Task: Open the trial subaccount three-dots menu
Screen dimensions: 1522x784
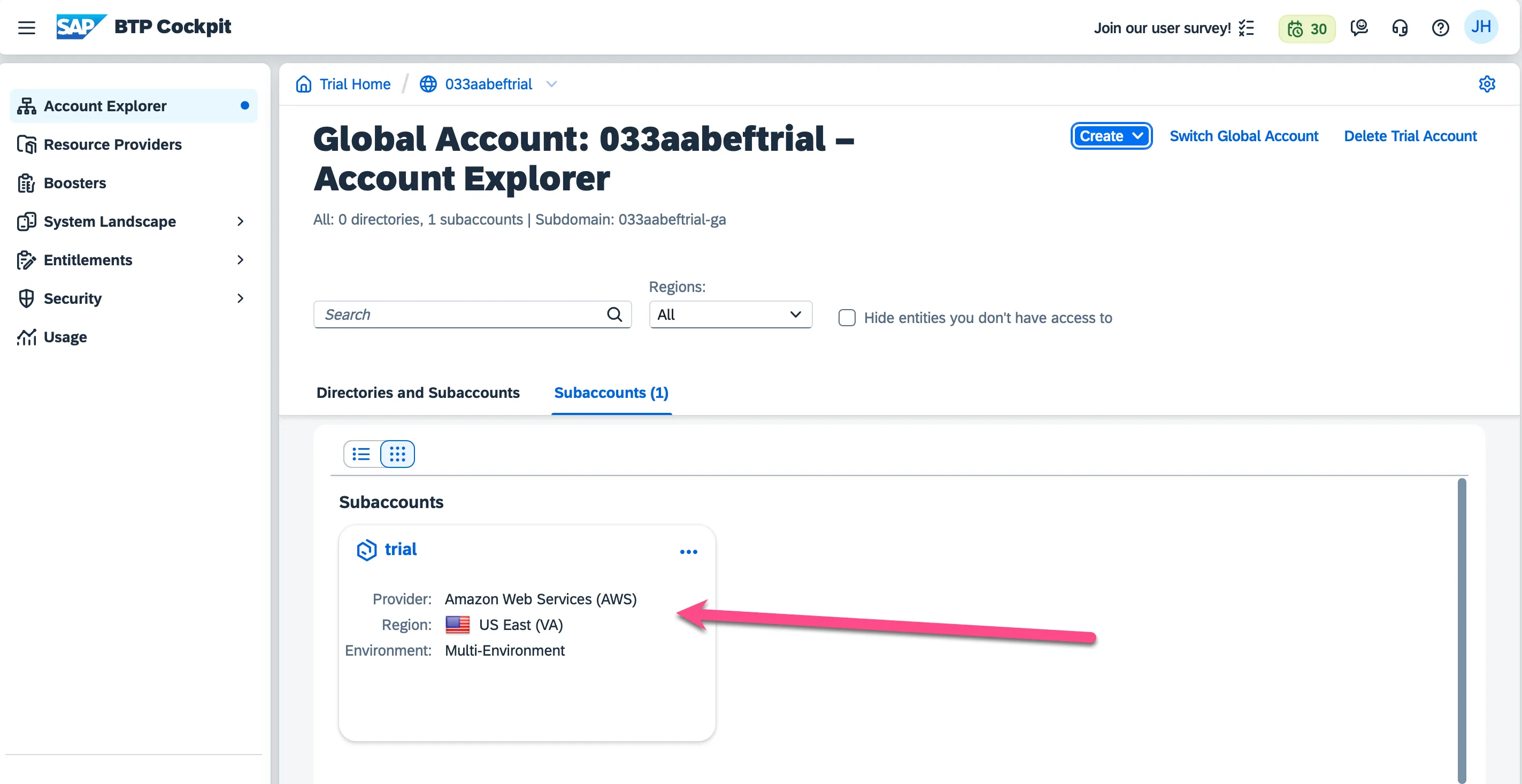Action: [x=688, y=552]
